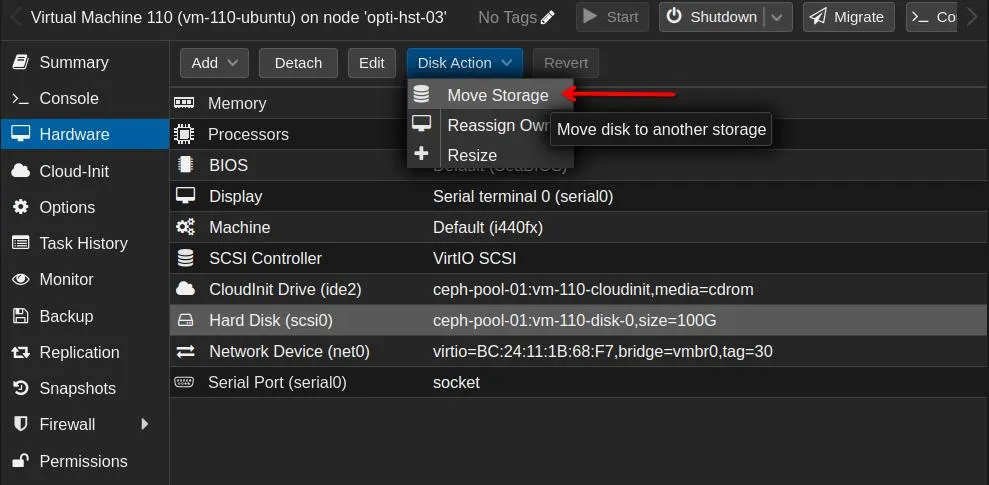
Task: Click the Network Device arrows icon
Action: pos(185,351)
